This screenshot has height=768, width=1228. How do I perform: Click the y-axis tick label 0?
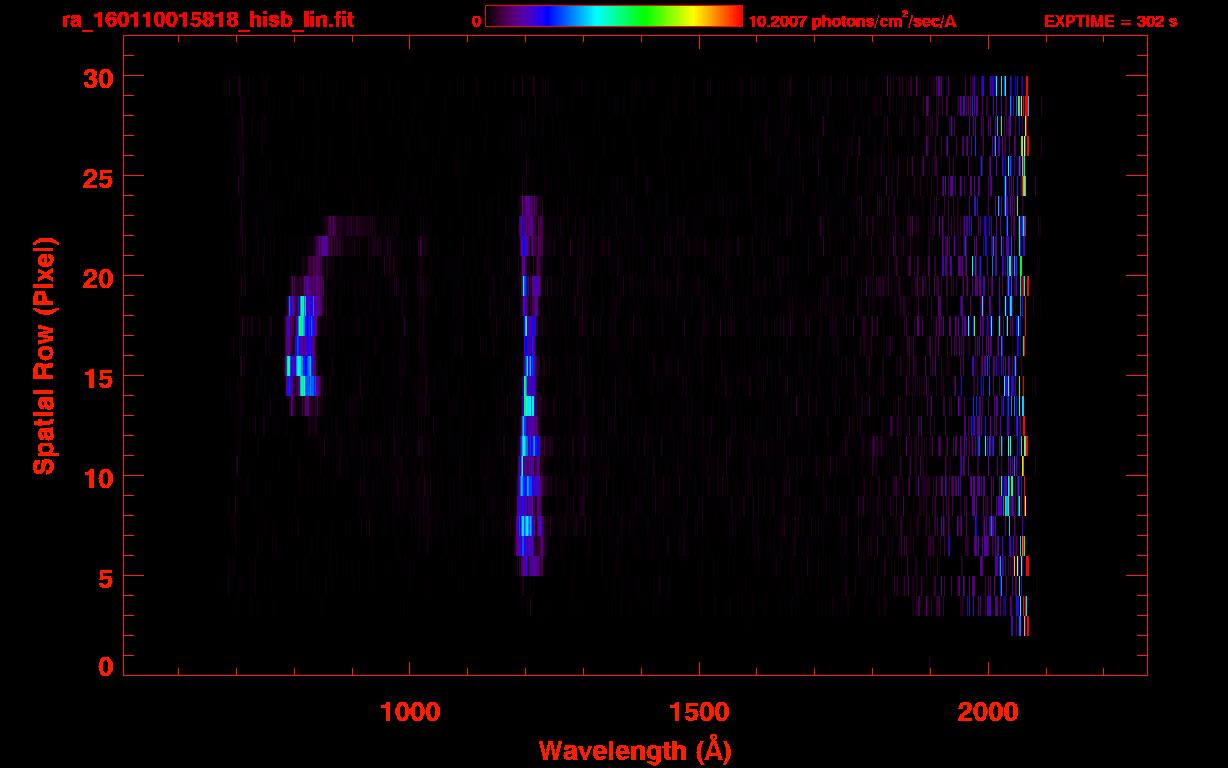103,667
